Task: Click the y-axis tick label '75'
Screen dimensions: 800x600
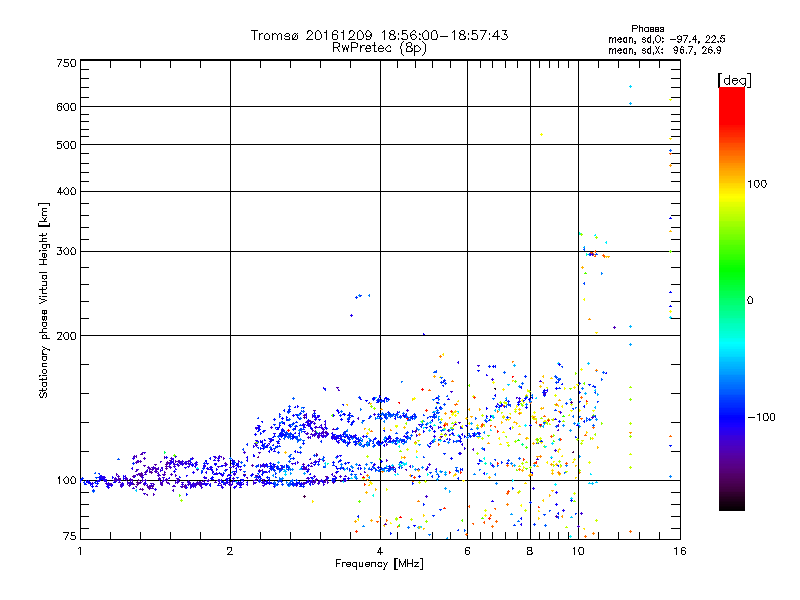Action: point(70,536)
